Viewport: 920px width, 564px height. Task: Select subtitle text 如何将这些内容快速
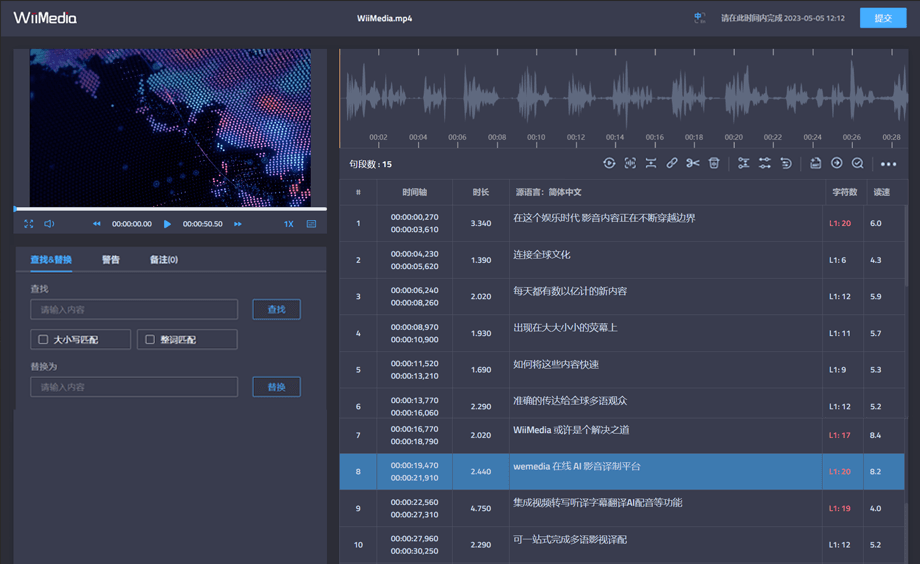click(x=556, y=364)
